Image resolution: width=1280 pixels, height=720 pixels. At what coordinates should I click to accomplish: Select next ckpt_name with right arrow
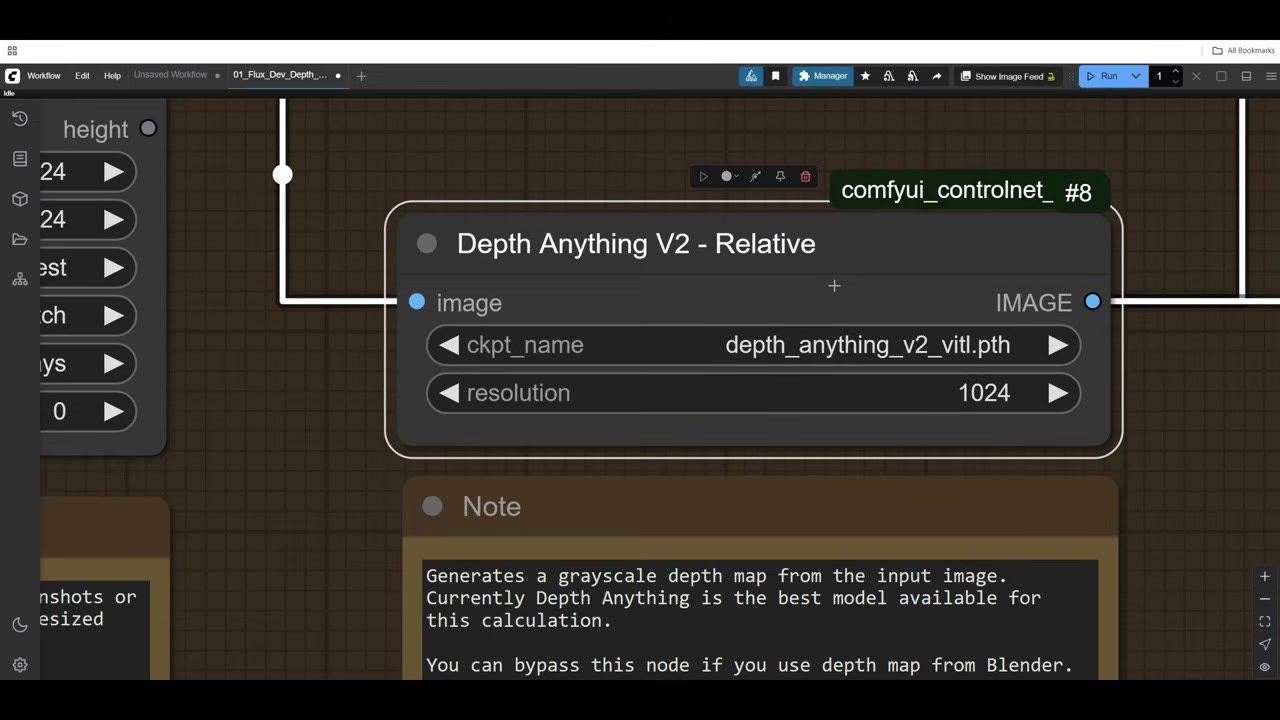click(1057, 345)
